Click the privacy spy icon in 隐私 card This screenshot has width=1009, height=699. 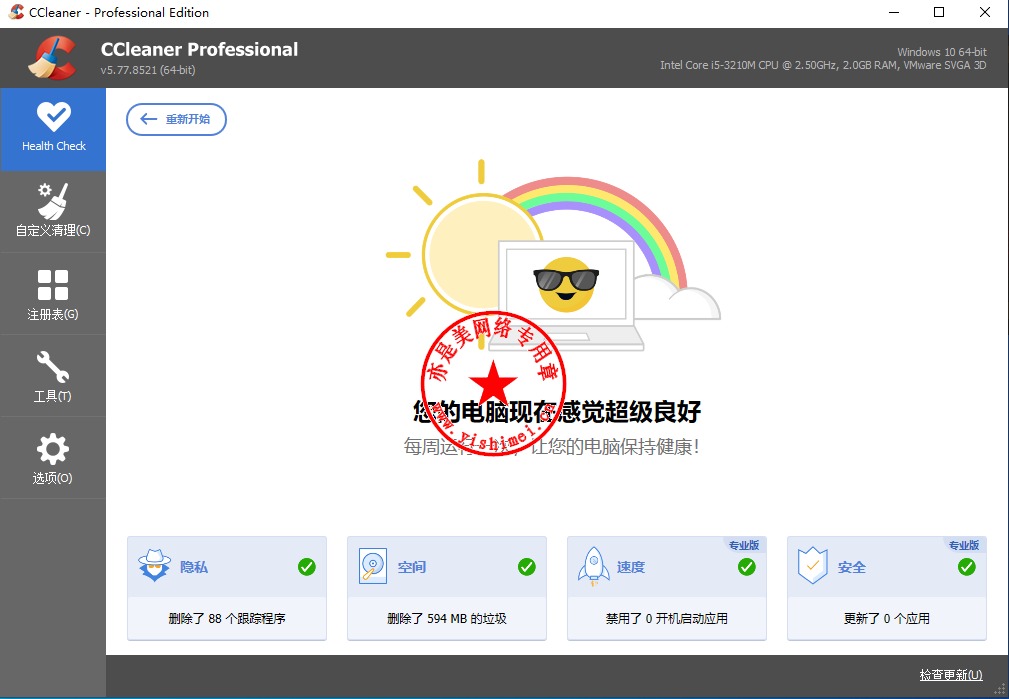click(154, 566)
